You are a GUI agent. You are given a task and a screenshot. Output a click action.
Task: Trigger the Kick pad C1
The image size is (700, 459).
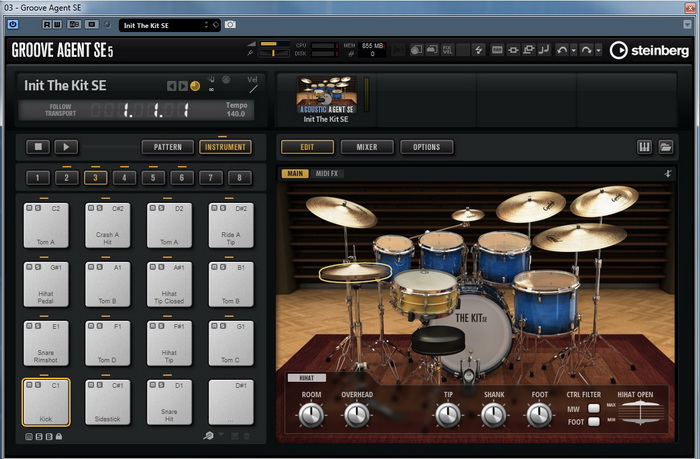click(46, 402)
